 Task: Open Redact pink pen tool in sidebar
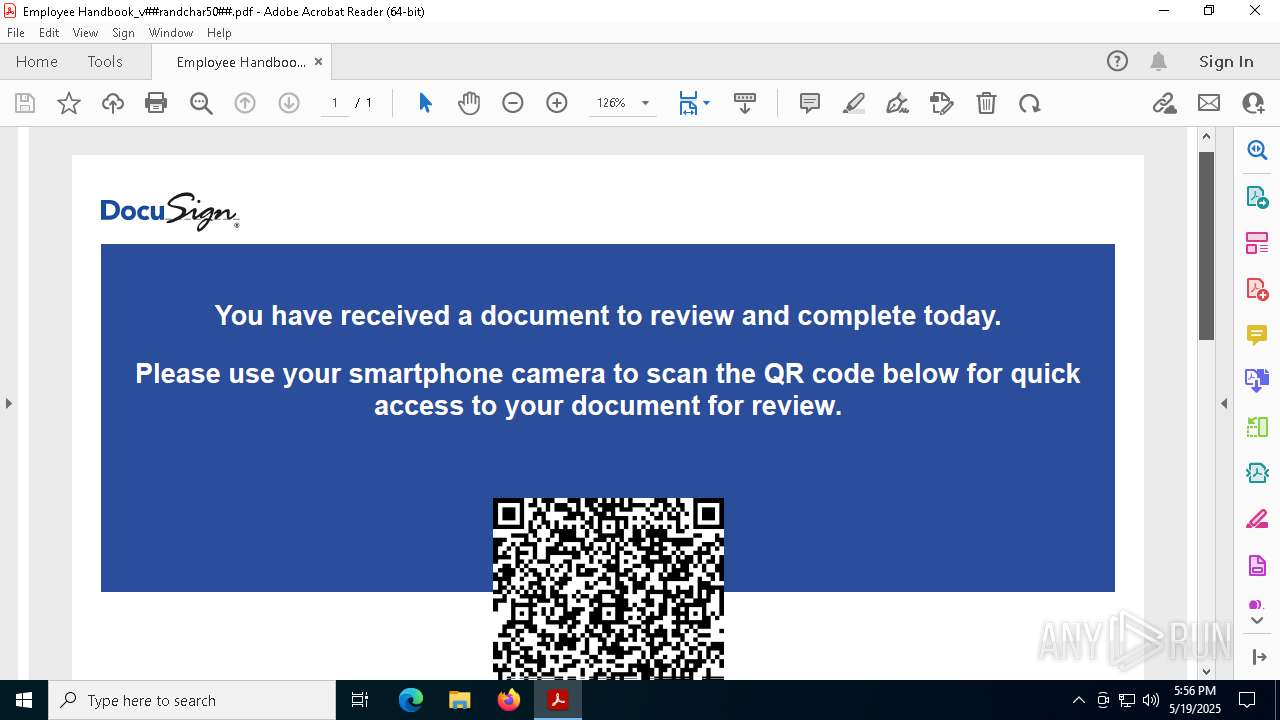point(1257,520)
